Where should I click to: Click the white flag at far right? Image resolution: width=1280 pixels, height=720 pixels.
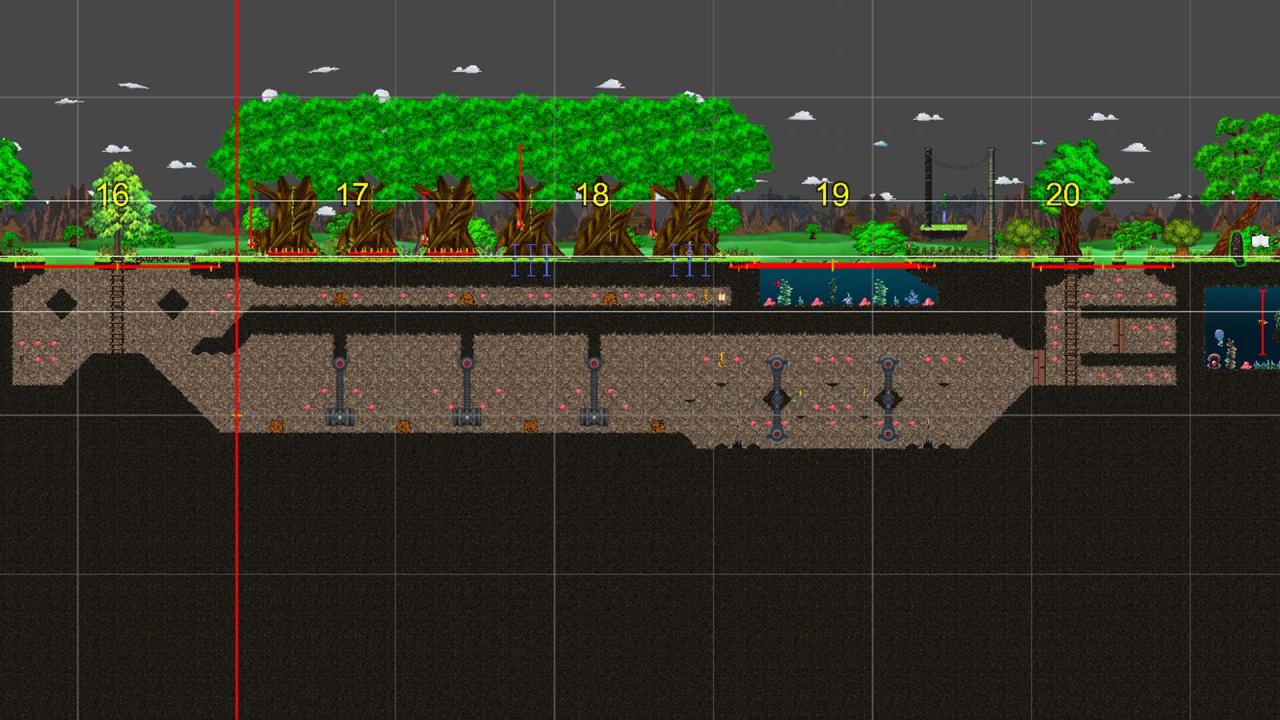pos(1261,241)
